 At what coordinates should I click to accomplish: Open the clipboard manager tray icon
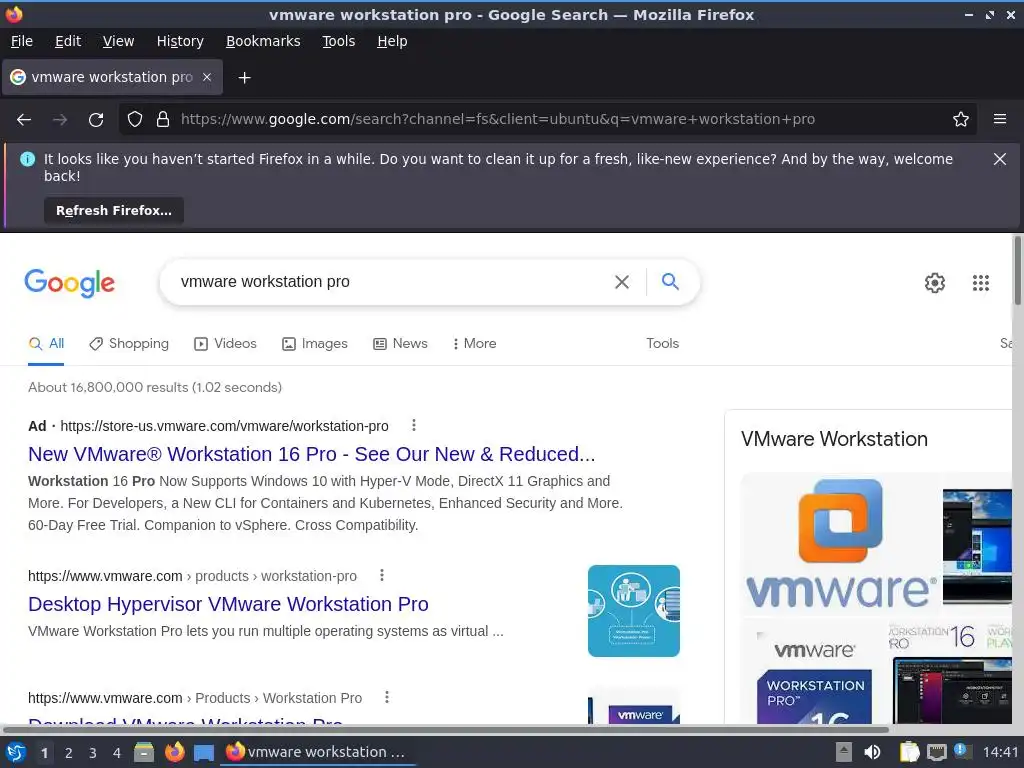coord(909,752)
